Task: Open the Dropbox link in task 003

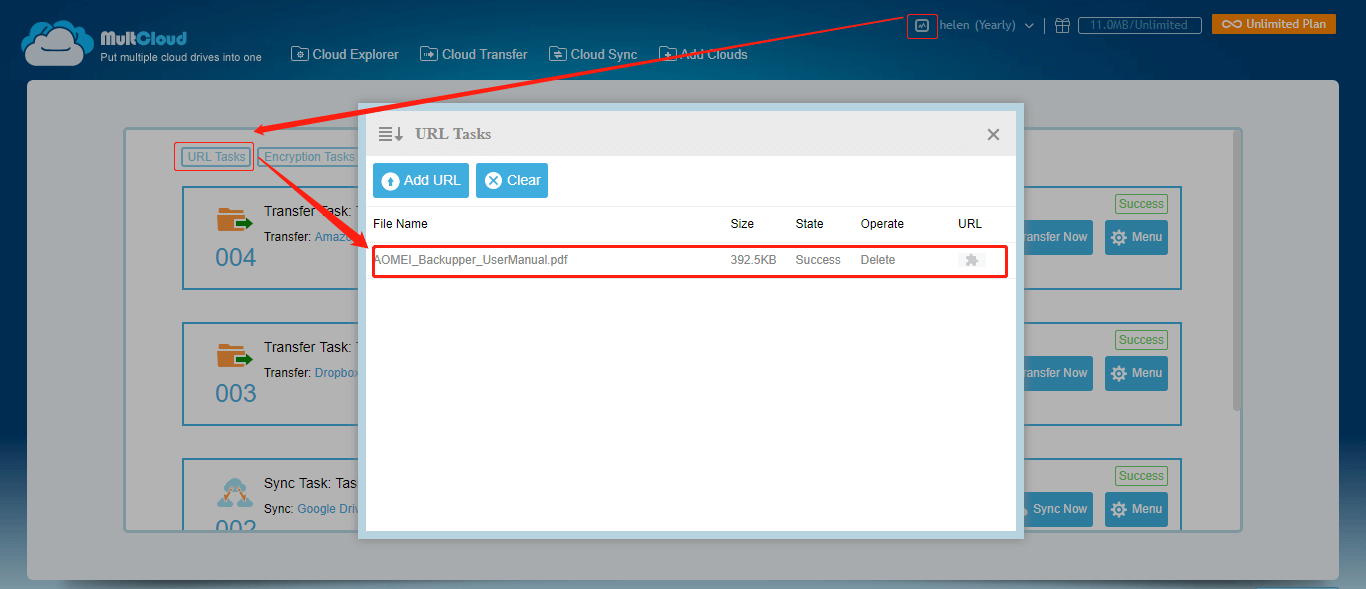Action: point(337,373)
